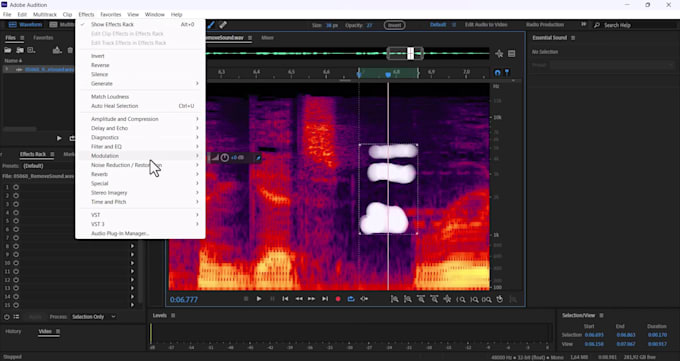Move playhead to previous marker

pyautogui.click(x=285, y=299)
